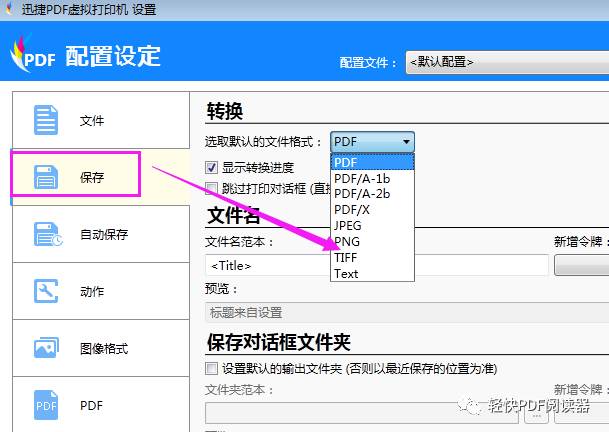The height and width of the screenshot is (432, 609).
Task: Check 设置默认的输出文件夹 option
Action: point(211,368)
